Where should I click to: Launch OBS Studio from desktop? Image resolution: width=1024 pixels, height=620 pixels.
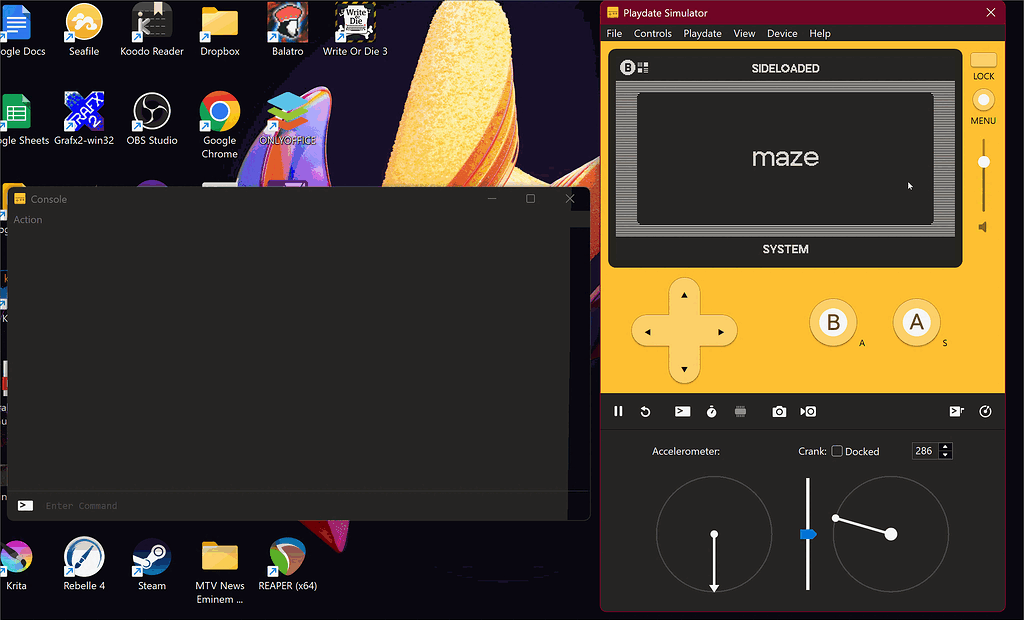(152, 119)
